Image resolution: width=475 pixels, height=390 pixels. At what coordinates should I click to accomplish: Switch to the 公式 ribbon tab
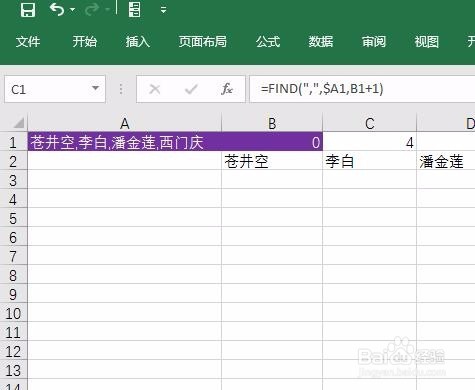pyautogui.click(x=268, y=42)
